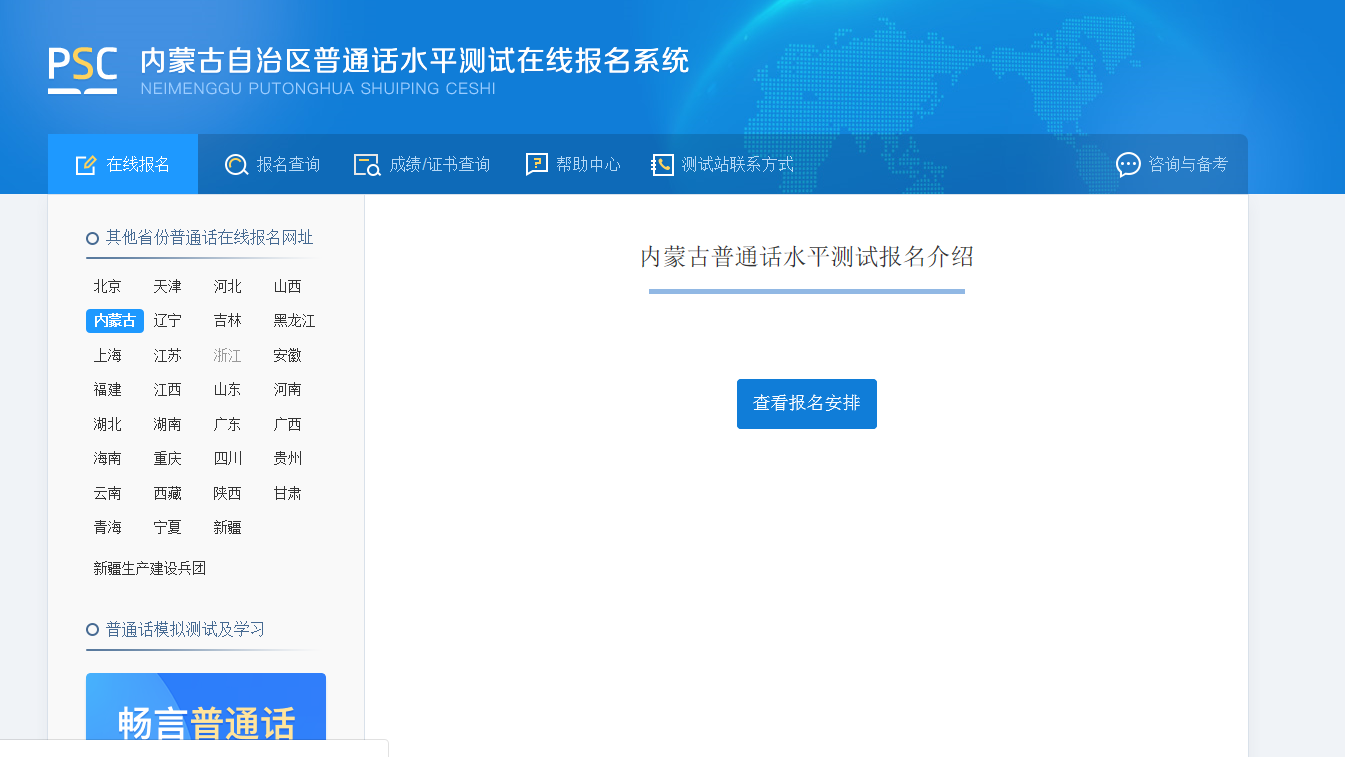Select province link 宁夏
The image size is (1345, 757).
[168, 528]
